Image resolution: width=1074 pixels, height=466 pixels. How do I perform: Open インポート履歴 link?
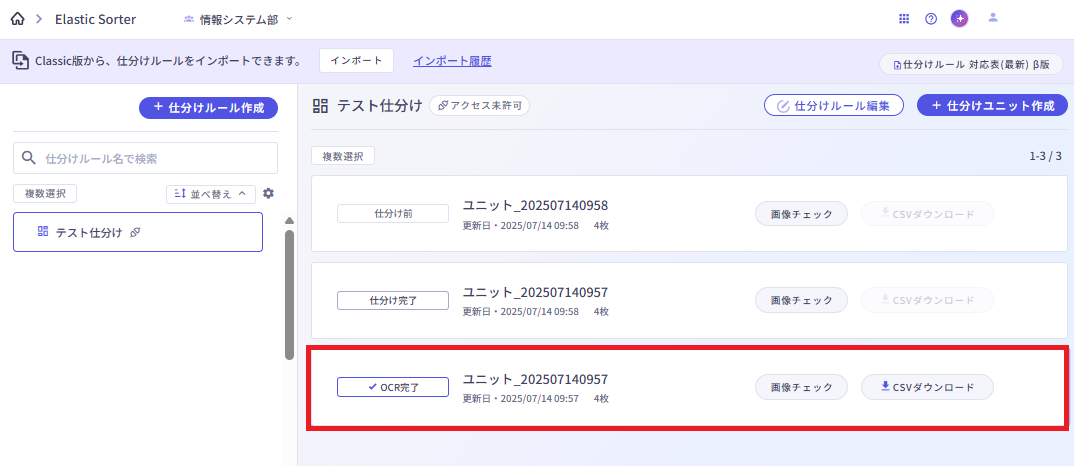coord(452,60)
